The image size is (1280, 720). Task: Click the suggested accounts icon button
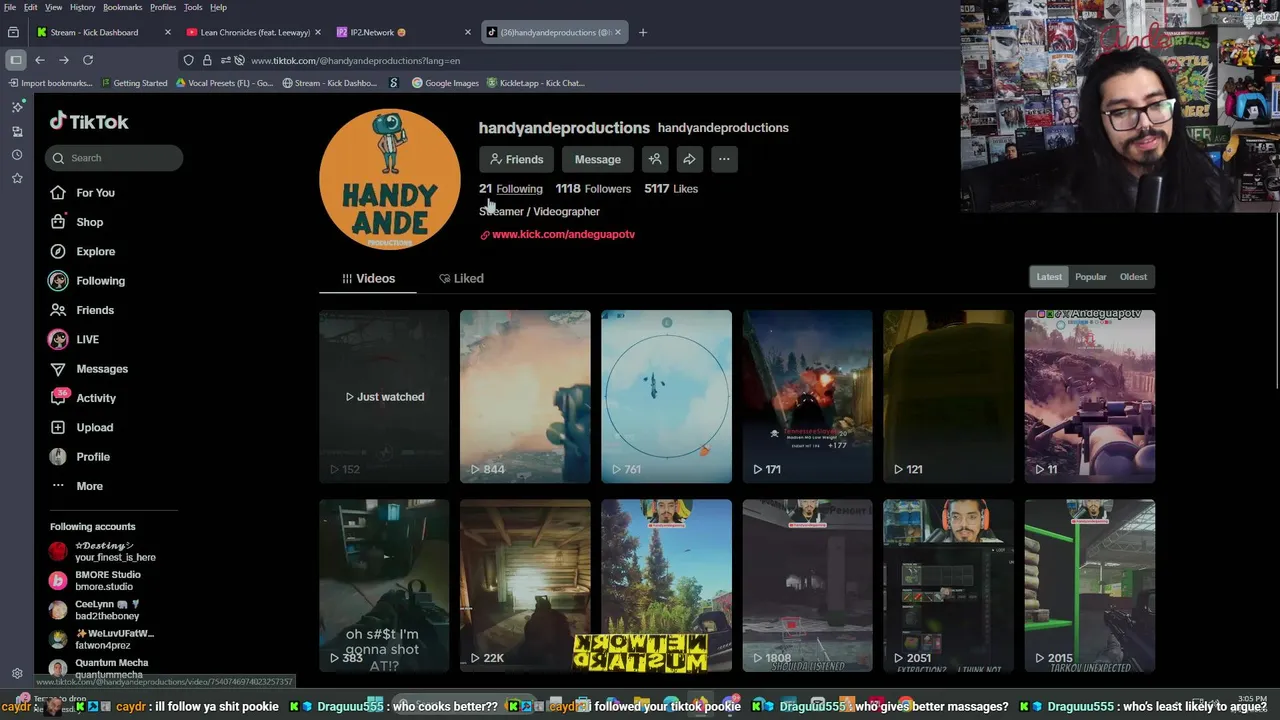pos(655,159)
